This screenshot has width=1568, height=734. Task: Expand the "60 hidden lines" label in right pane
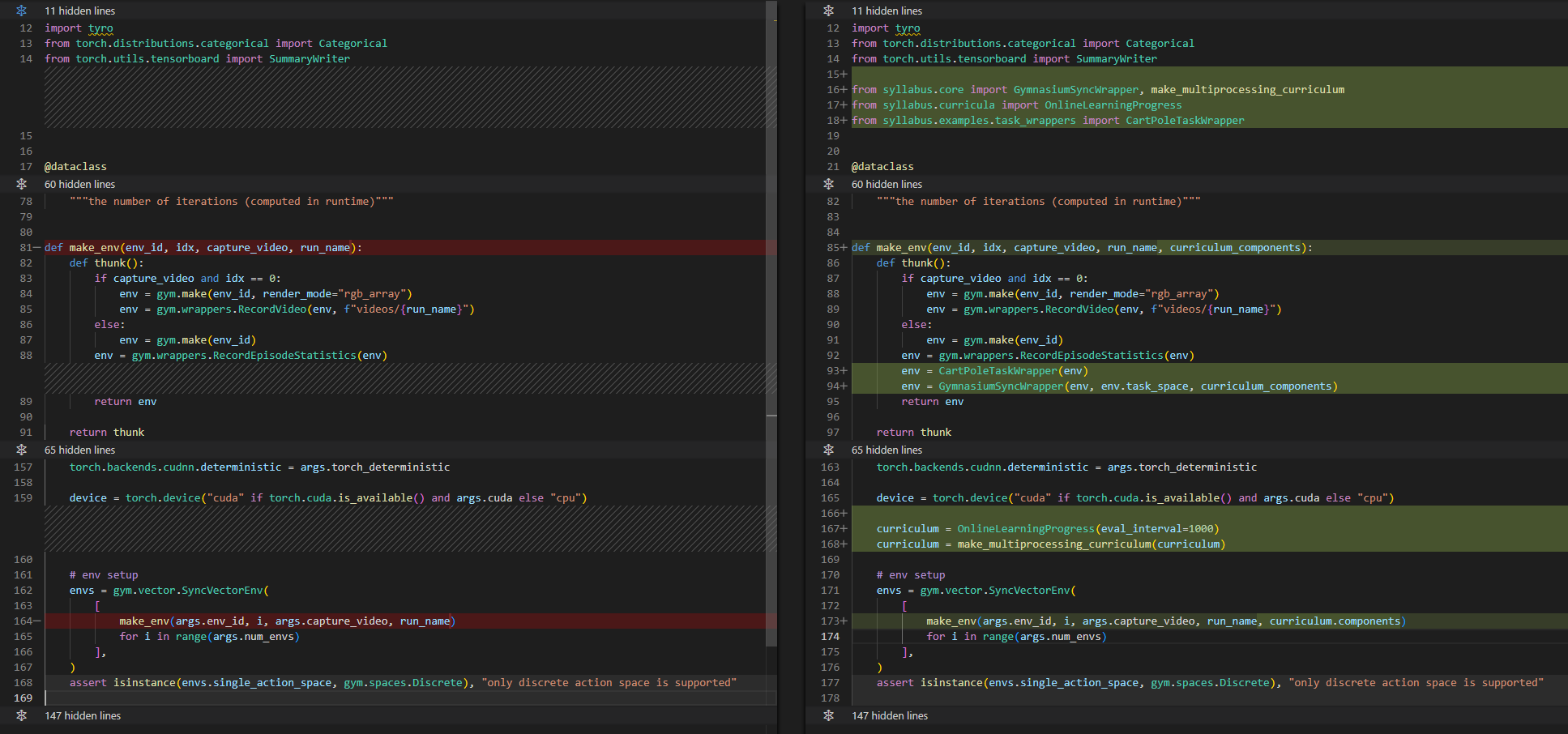(887, 184)
